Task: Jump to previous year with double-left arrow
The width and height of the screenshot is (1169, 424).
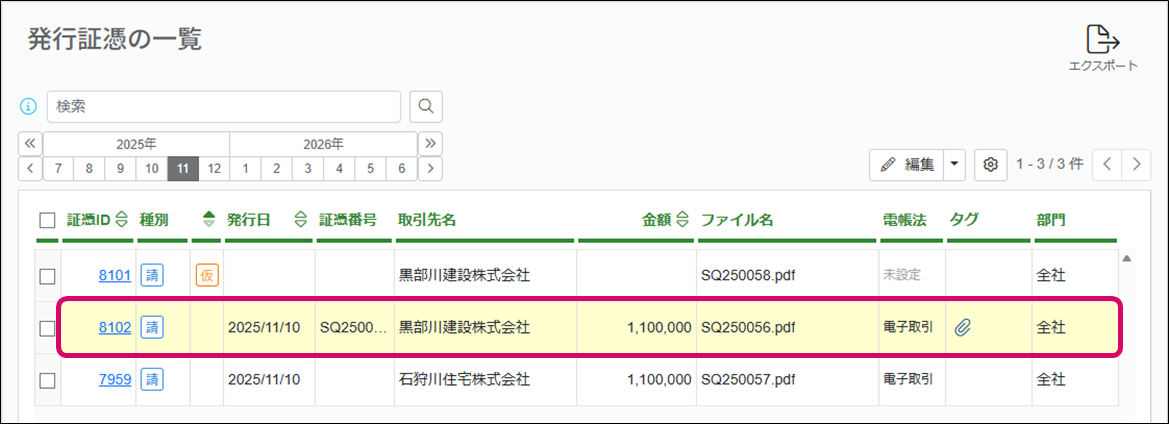Action: click(30, 143)
